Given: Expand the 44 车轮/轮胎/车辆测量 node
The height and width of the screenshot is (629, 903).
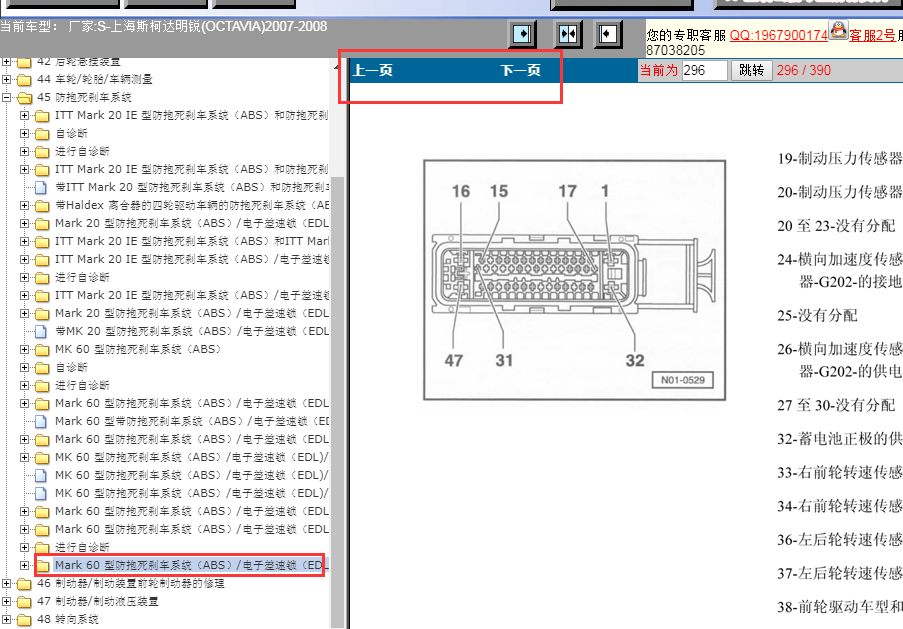Looking at the screenshot, I should tap(6, 79).
